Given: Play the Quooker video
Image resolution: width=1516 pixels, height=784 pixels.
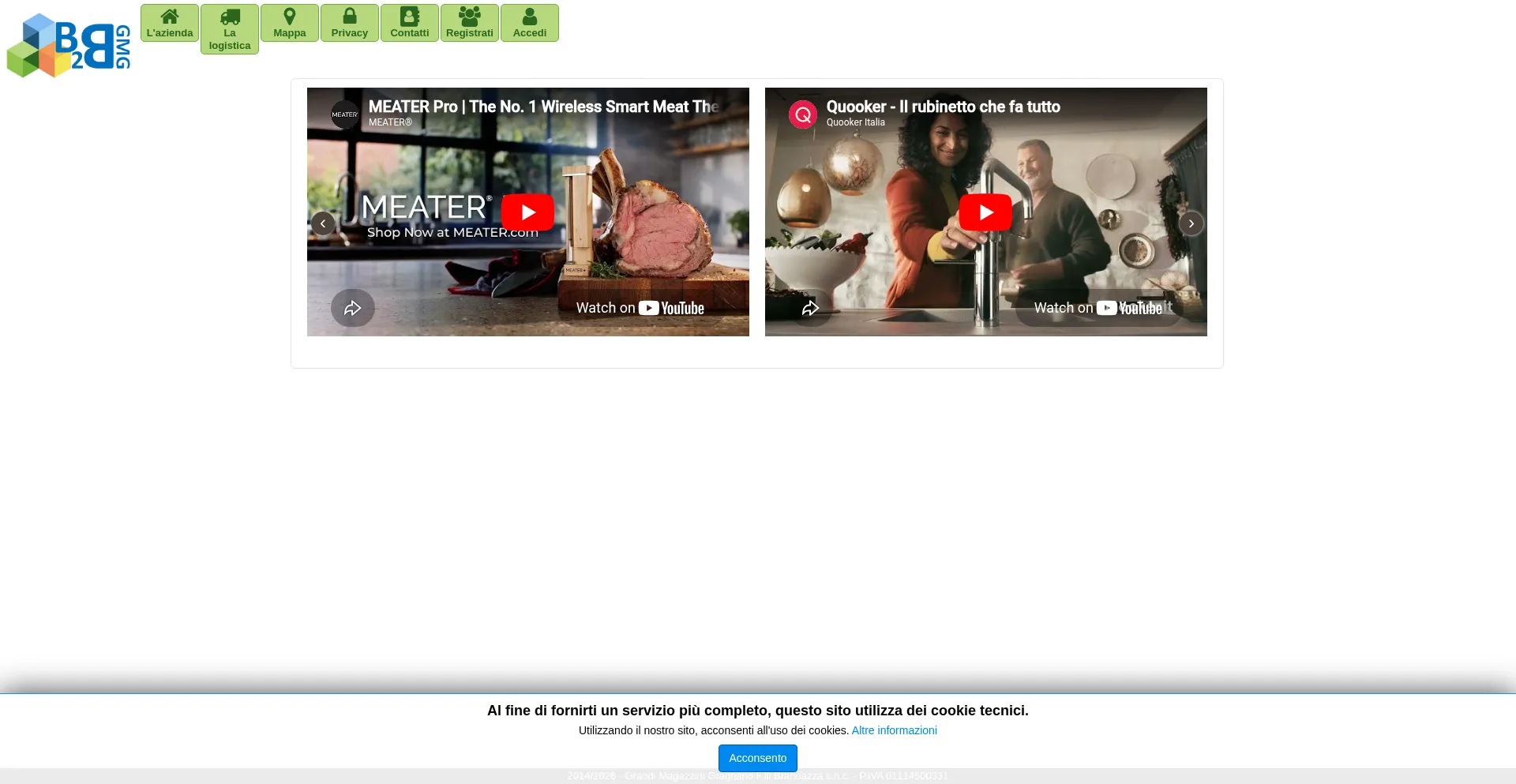Looking at the screenshot, I should tap(985, 212).
